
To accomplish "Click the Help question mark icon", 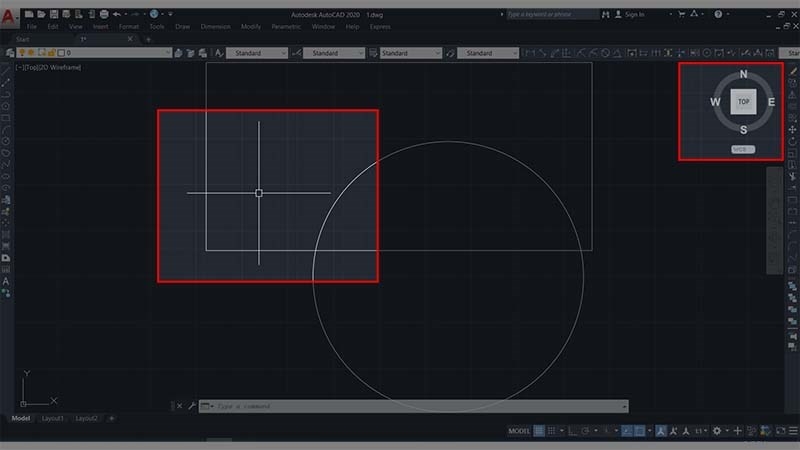I will [718, 14].
